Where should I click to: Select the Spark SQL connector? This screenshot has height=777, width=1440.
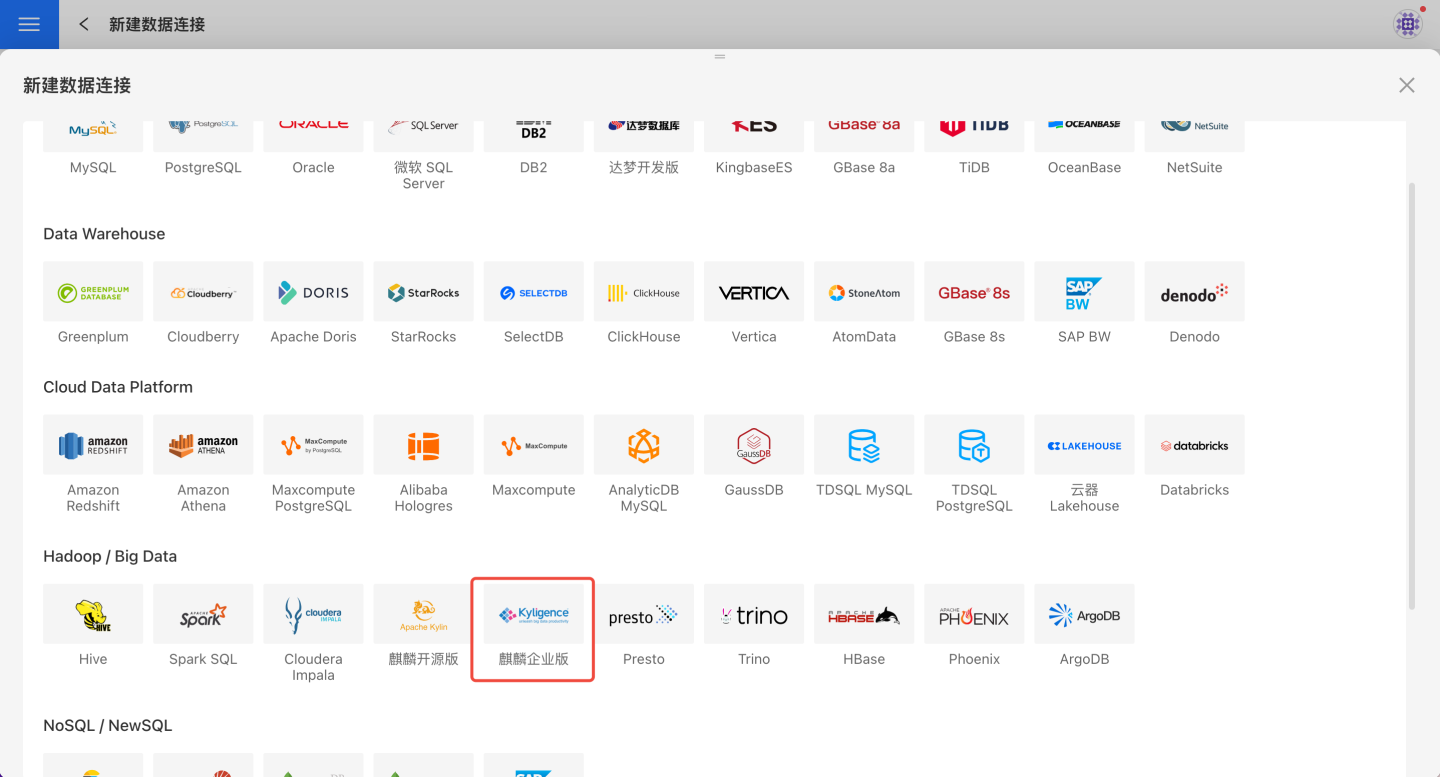coord(203,628)
